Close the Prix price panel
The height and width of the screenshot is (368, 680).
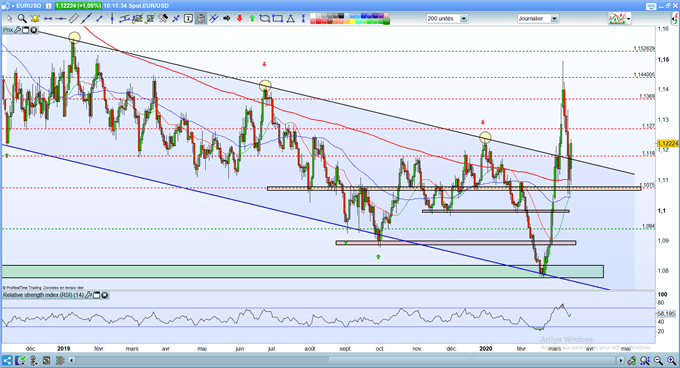pos(33,30)
